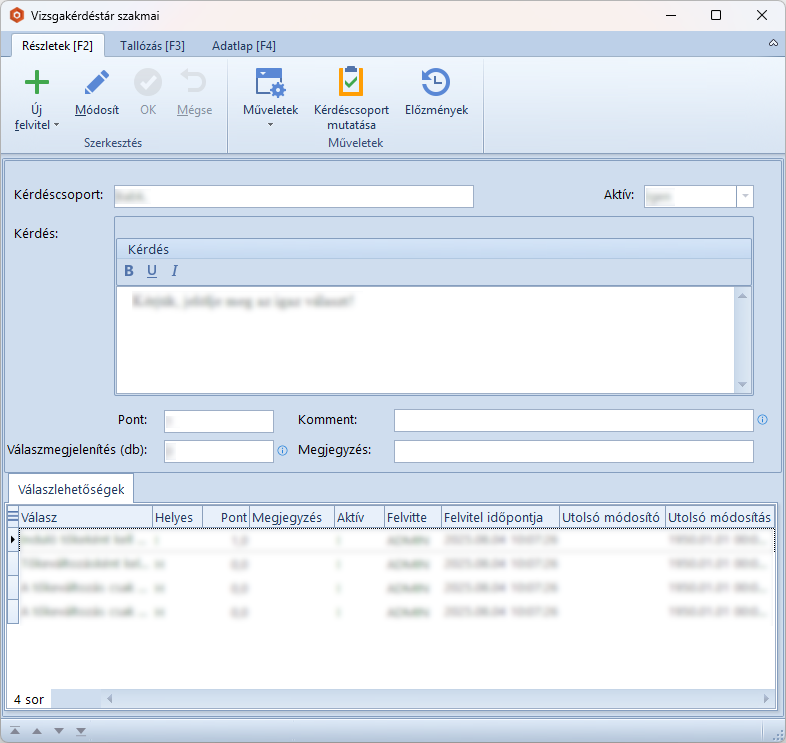This screenshot has height=743, width=786.
Task: Click the Felvitel időpontja column header
Action: point(500,517)
